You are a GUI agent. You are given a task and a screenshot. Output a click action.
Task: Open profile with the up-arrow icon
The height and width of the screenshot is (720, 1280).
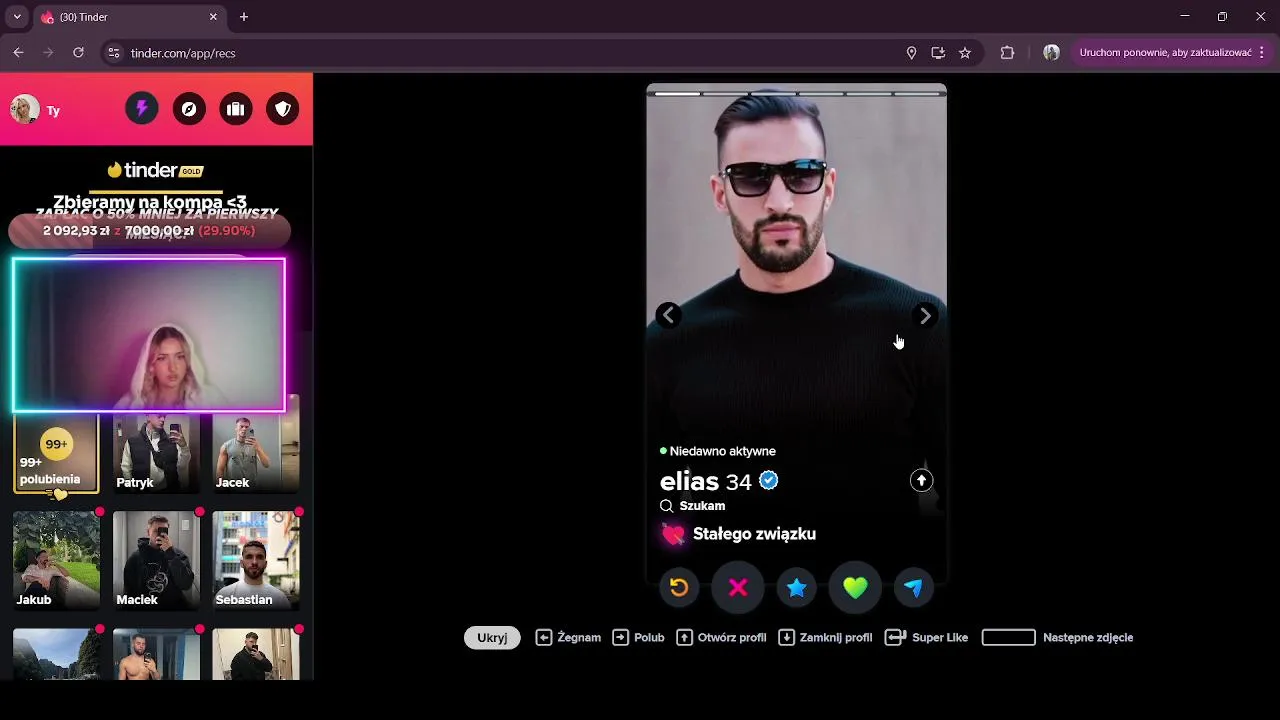point(921,481)
